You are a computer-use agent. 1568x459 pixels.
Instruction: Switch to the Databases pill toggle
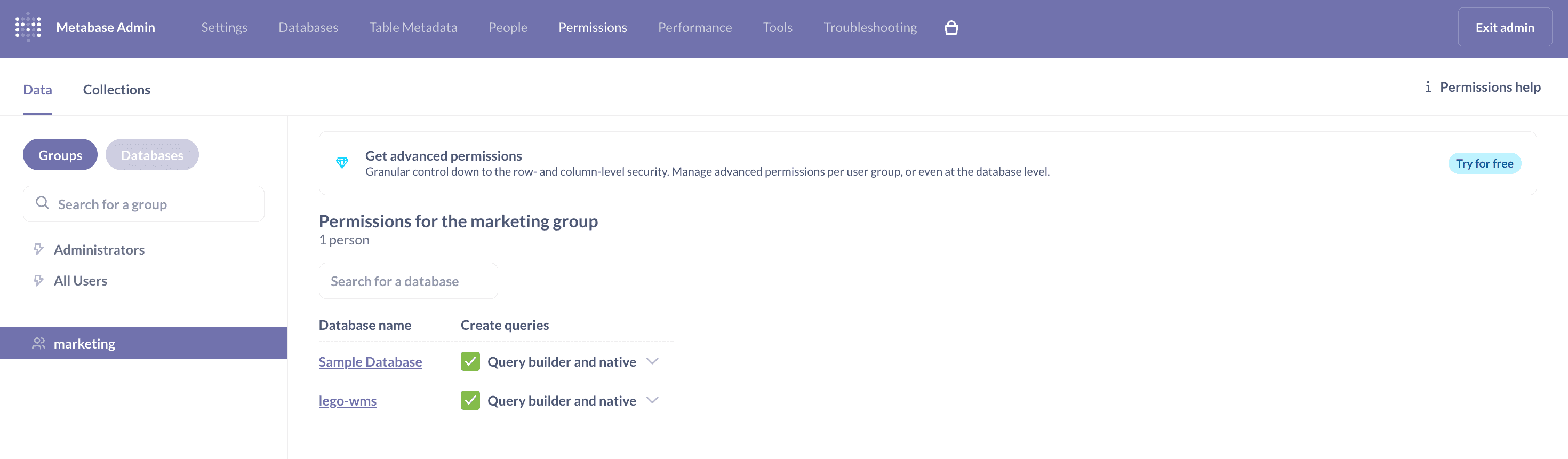(x=151, y=155)
